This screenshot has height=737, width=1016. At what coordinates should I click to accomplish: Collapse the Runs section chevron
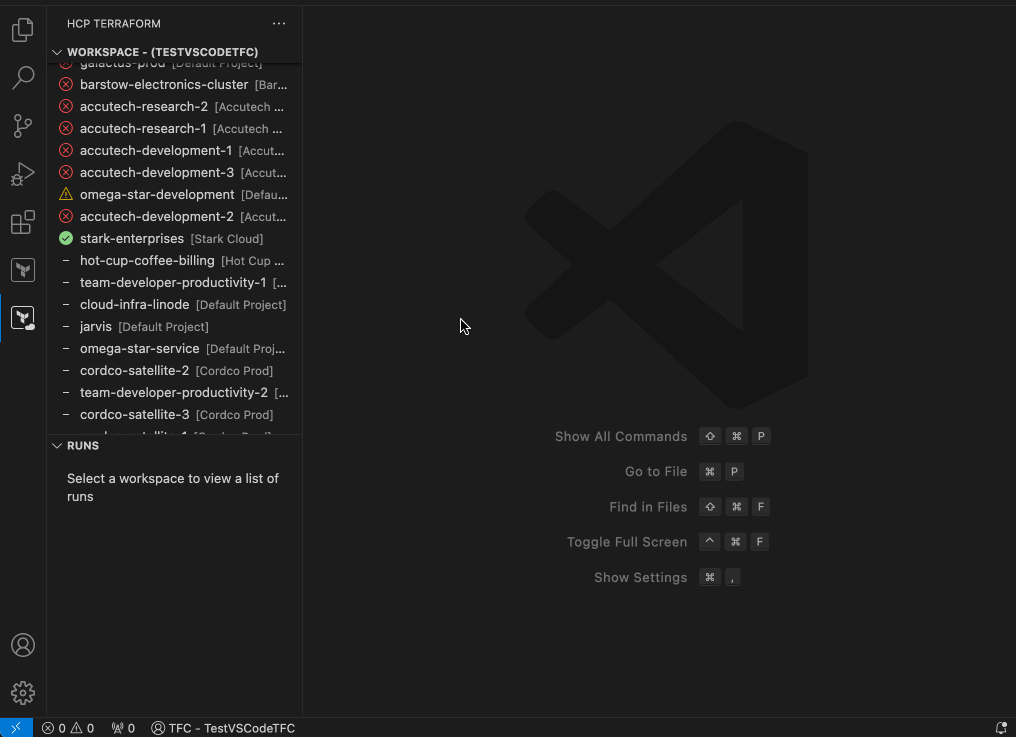57,445
